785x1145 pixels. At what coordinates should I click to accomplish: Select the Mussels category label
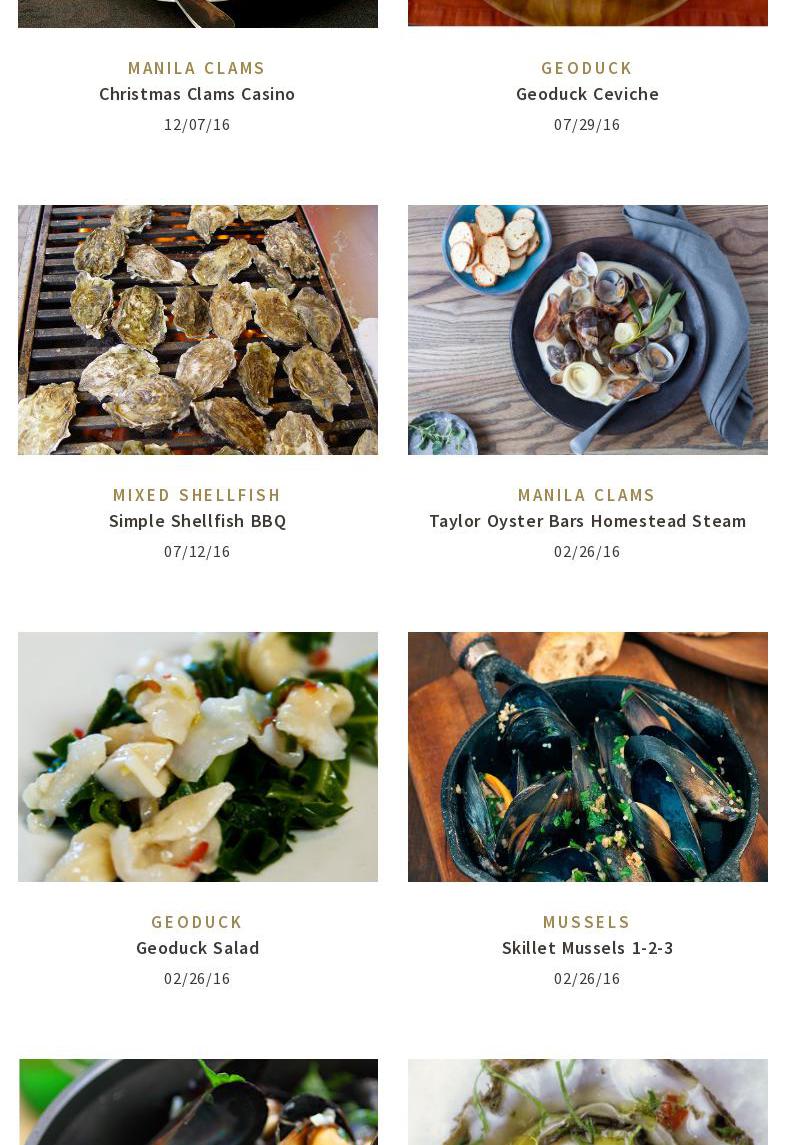click(x=587, y=922)
